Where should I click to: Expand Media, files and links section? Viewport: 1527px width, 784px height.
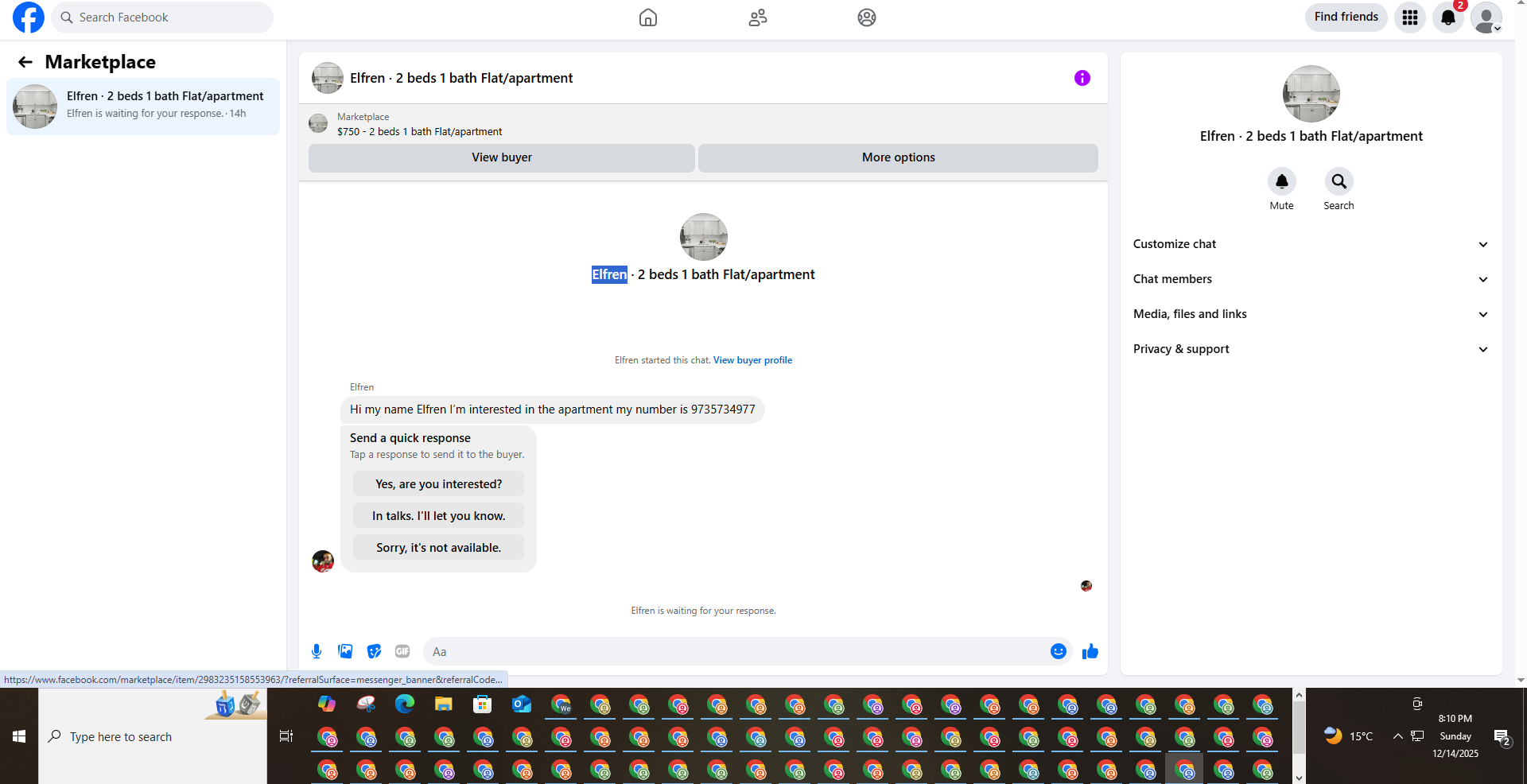tap(1311, 314)
